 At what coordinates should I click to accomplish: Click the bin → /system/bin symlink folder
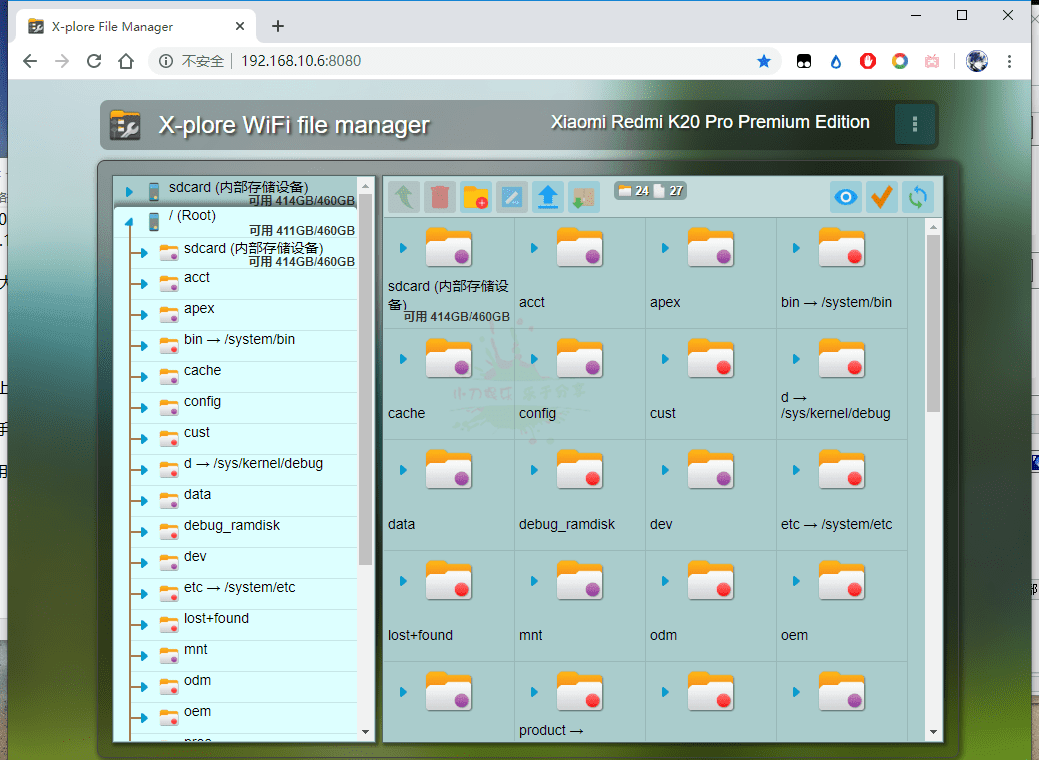coord(842,248)
